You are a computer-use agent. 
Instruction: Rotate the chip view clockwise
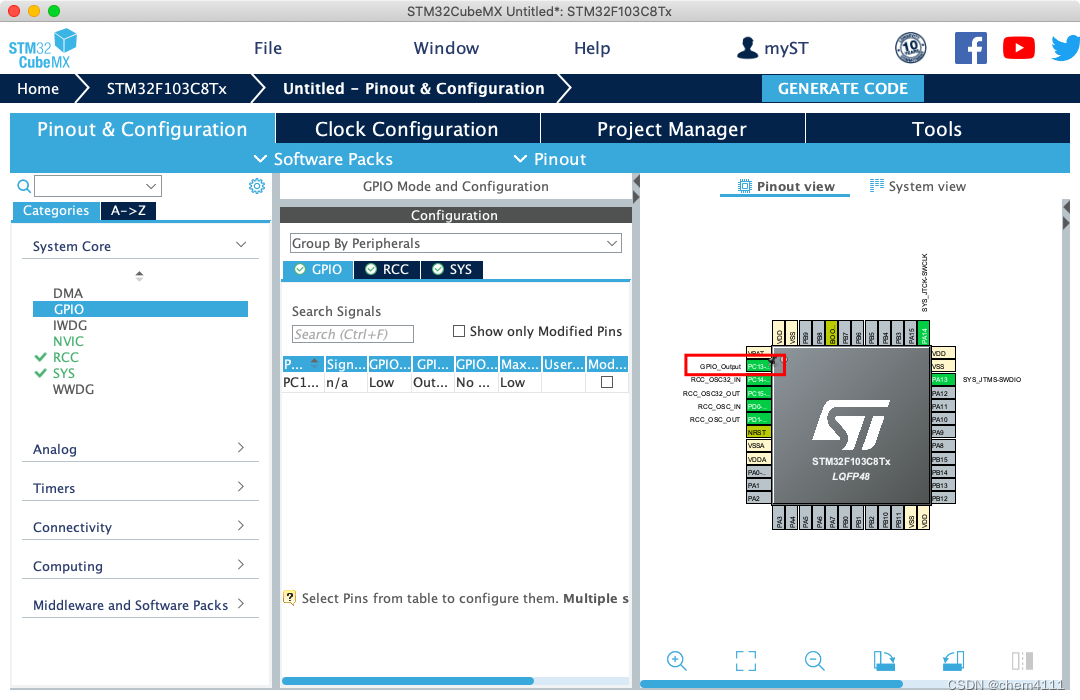pyautogui.click(x=884, y=660)
